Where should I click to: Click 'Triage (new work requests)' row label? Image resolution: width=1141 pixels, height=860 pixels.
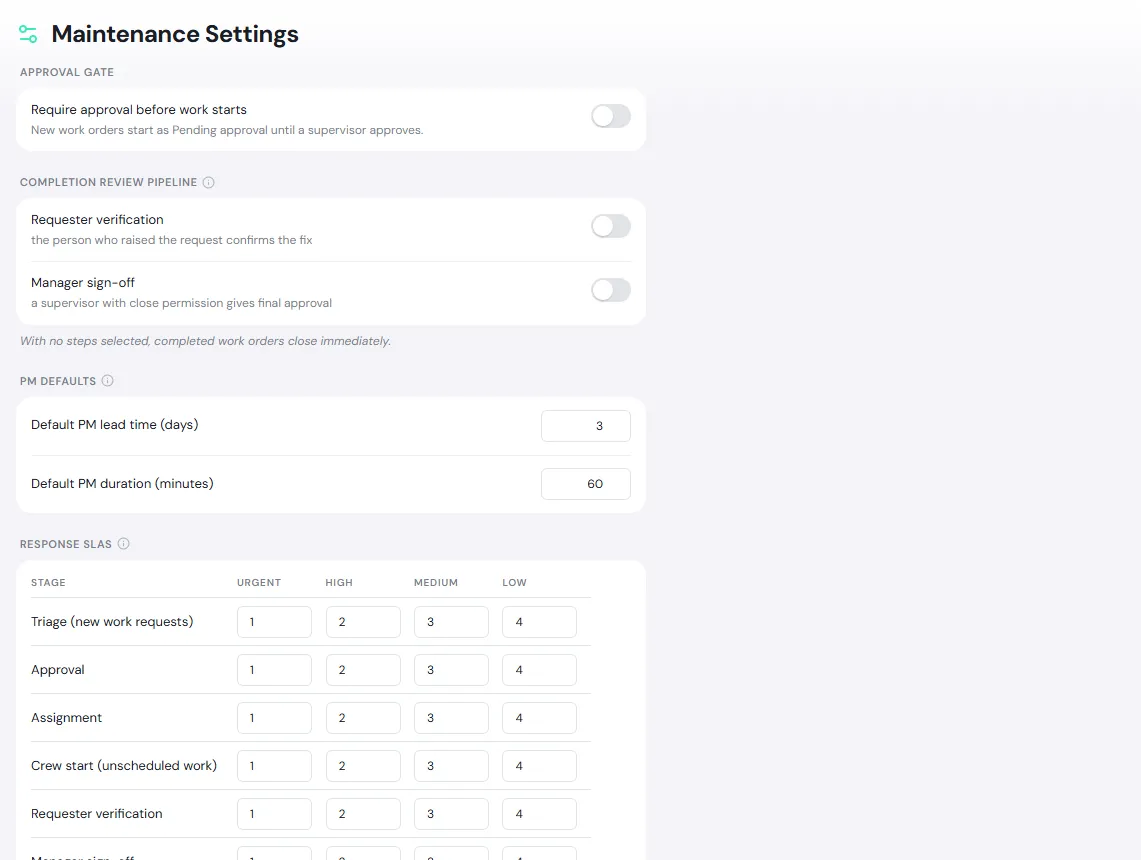(x=112, y=622)
